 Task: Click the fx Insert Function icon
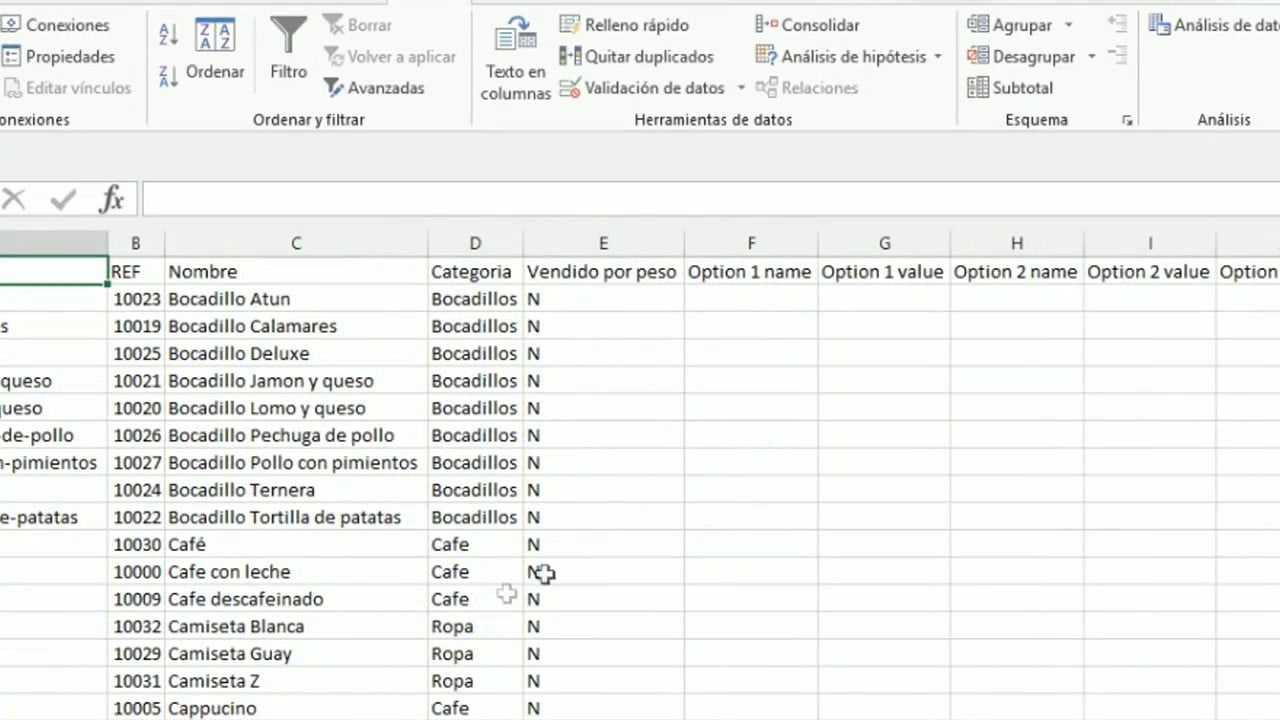click(x=111, y=198)
